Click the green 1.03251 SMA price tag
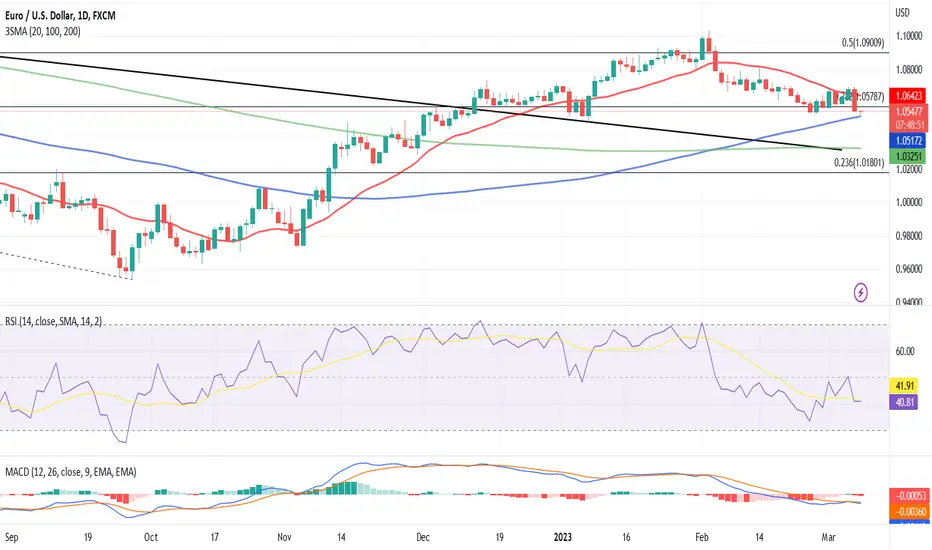 (x=908, y=156)
